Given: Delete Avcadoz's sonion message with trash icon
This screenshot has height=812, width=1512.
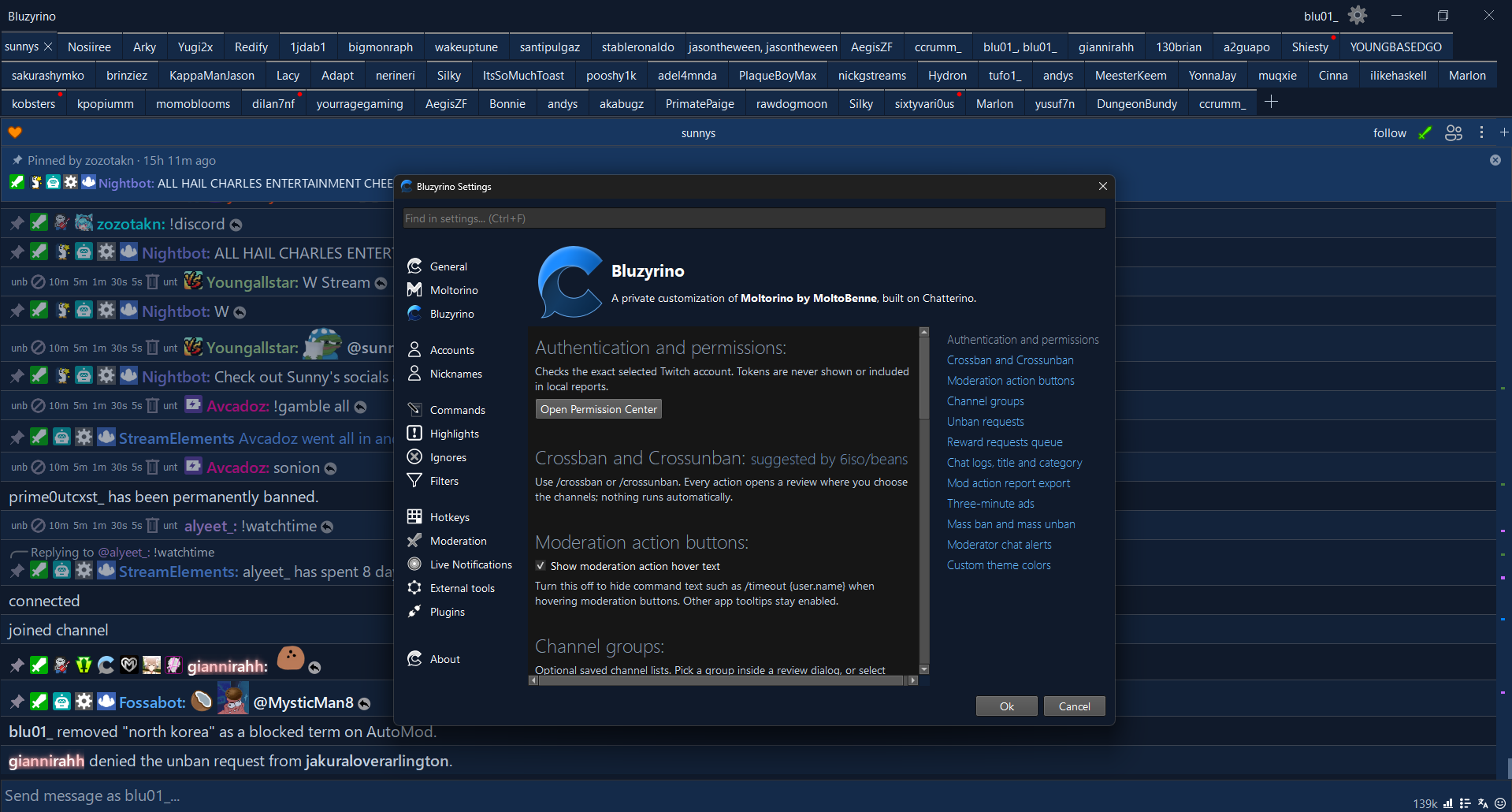Looking at the screenshot, I should (152, 467).
